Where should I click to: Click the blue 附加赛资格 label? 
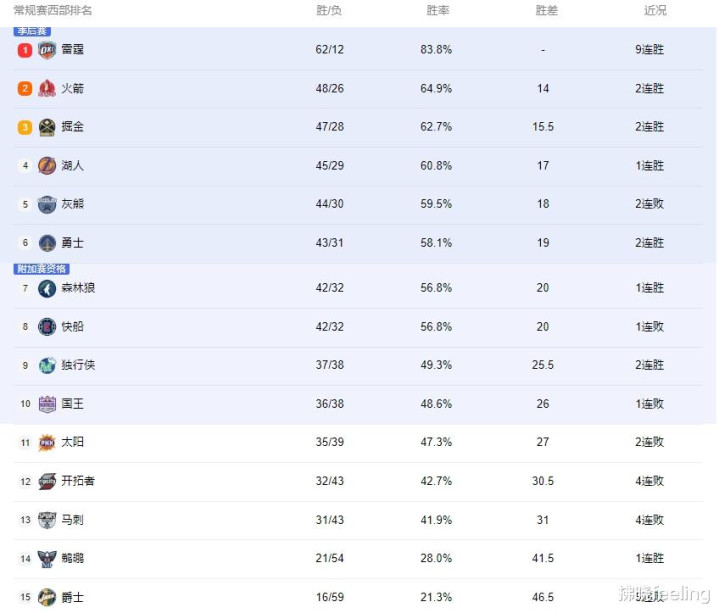click(41, 269)
